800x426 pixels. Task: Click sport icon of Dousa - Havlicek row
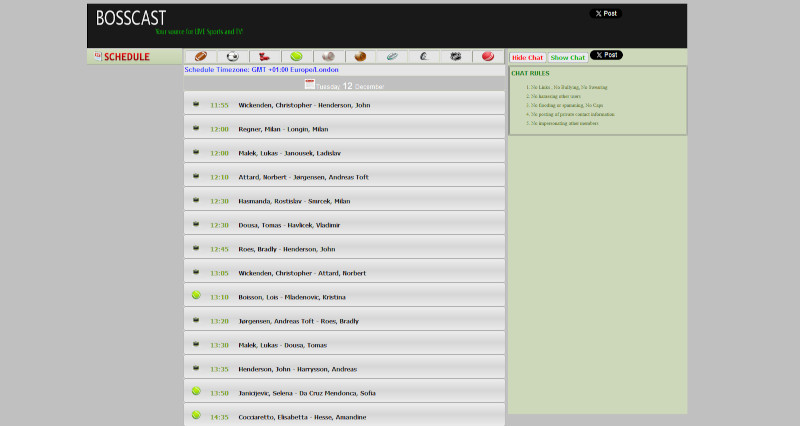tap(196, 224)
